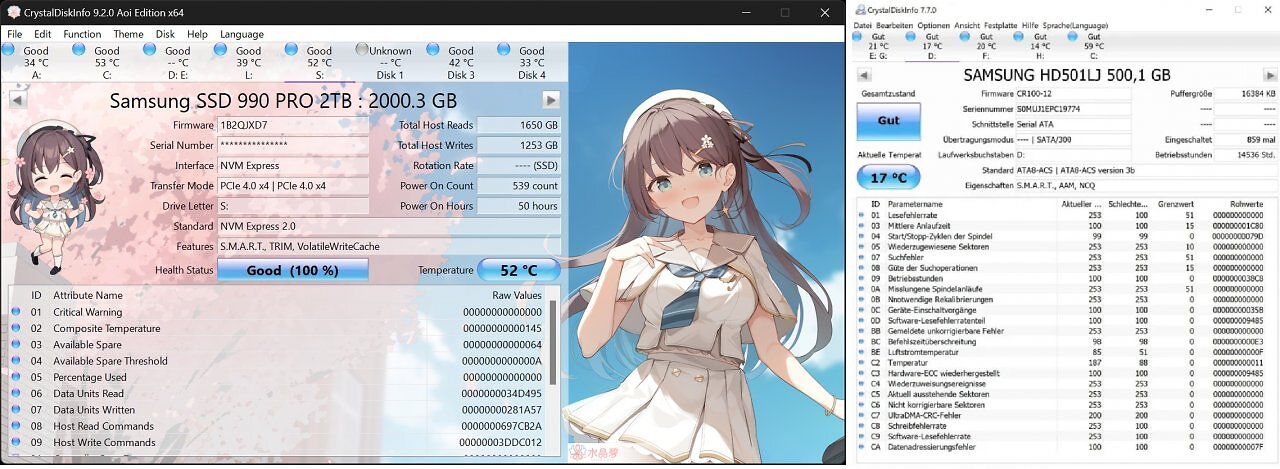The width and height of the screenshot is (1280, 469).
Task: Open Edit menu in Aoi Edition window
Action: [43, 34]
